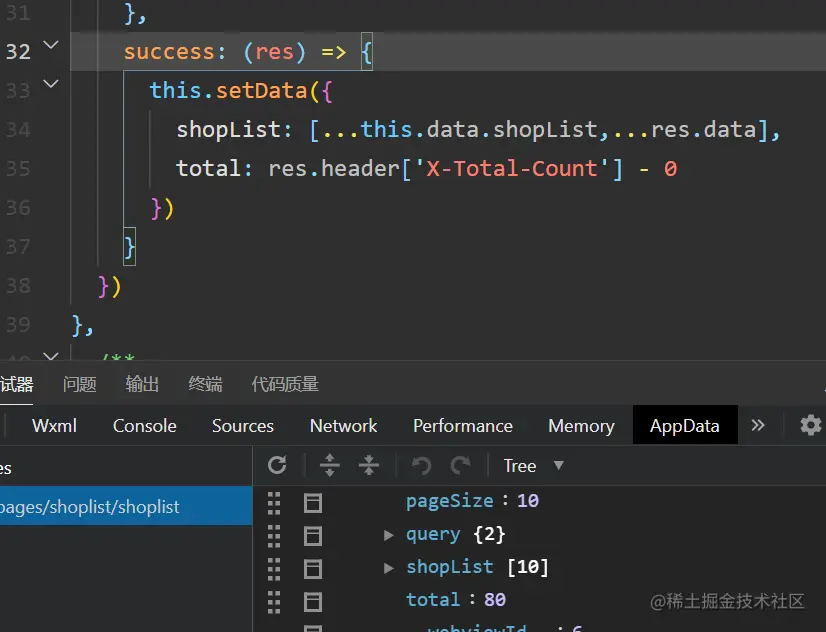Open the 代码质量 panel tab

tap(285, 384)
